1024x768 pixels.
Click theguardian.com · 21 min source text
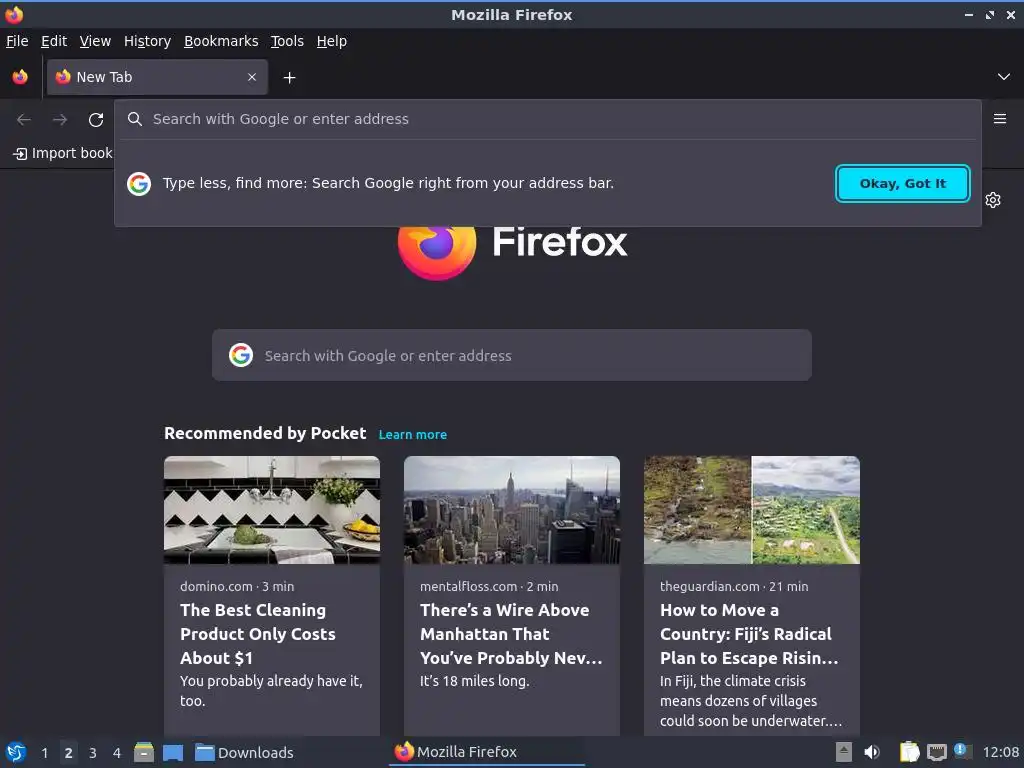[x=734, y=586]
